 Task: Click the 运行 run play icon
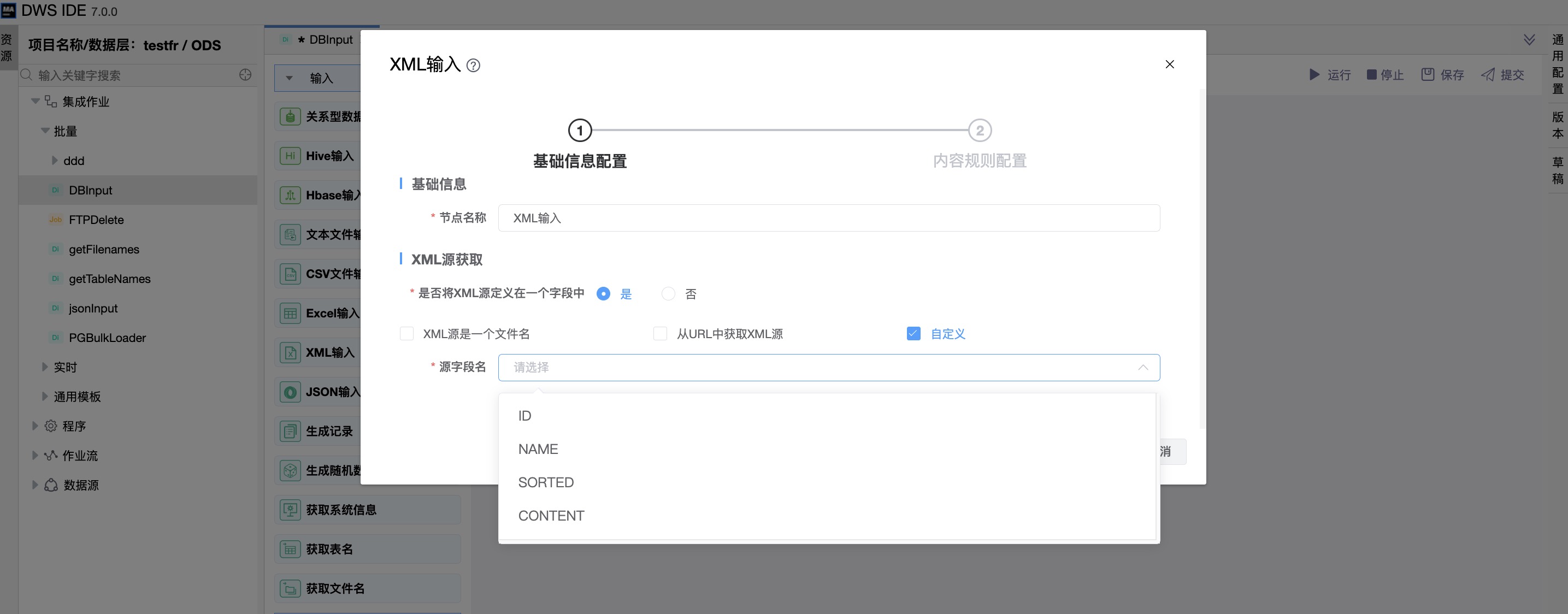point(1314,74)
